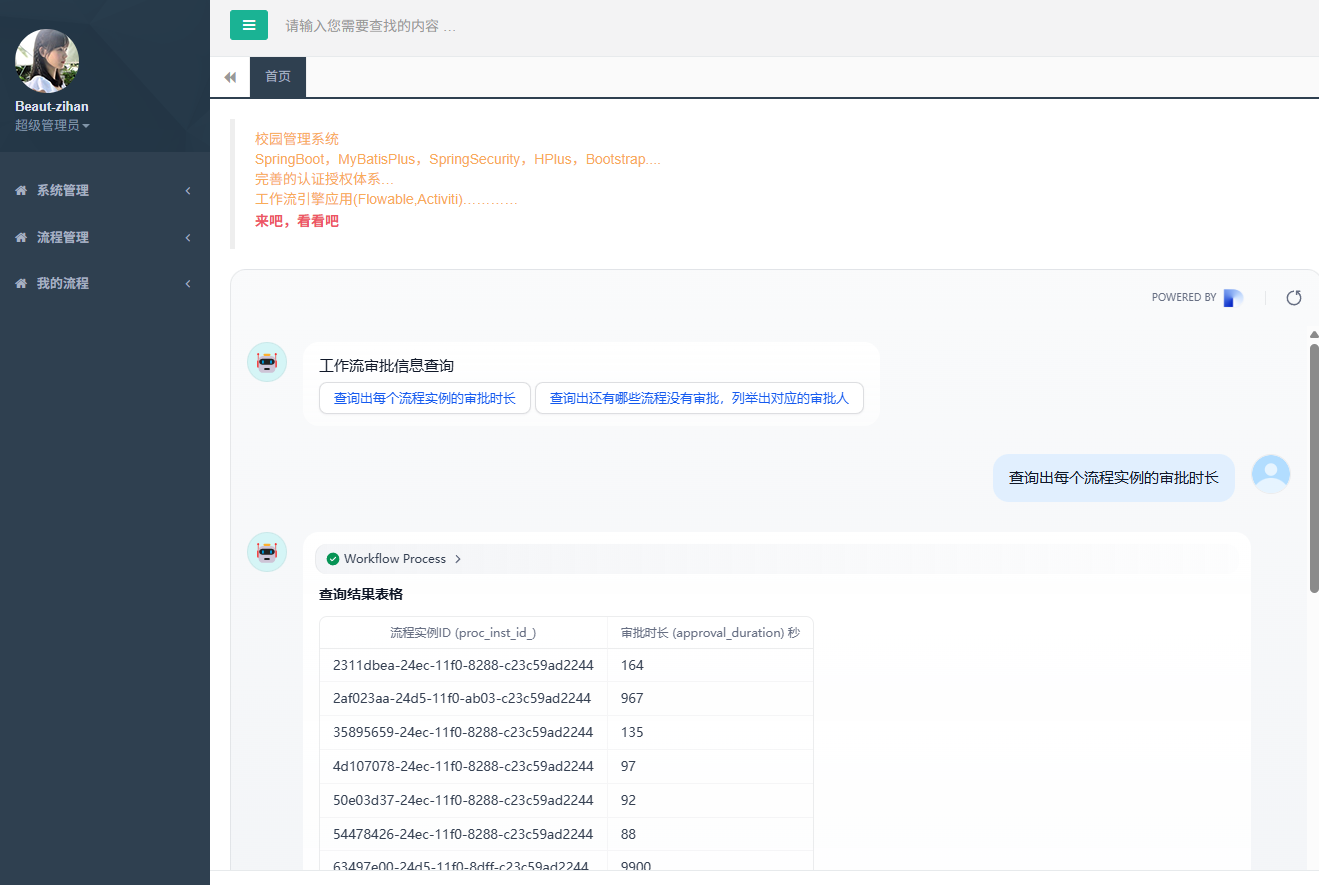Image resolution: width=1319 pixels, height=885 pixels.
Task: Click the search input field at top
Action: pyautogui.click(x=600, y=26)
